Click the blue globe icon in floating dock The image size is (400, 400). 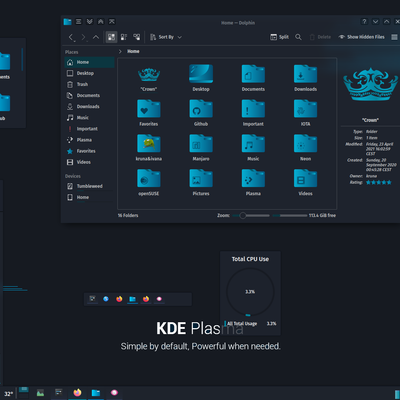tap(106, 299)
